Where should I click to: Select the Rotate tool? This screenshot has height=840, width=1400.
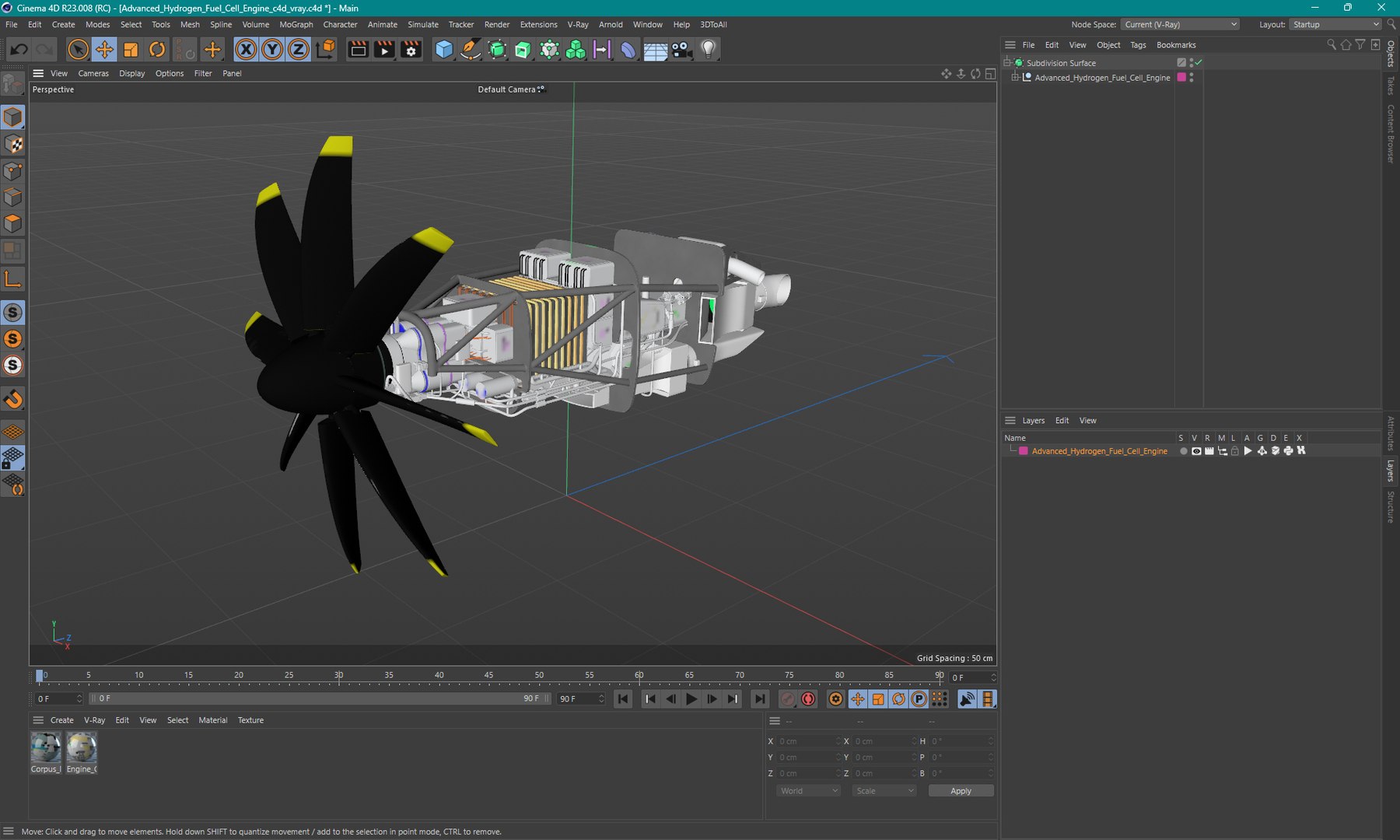point(157,50)
